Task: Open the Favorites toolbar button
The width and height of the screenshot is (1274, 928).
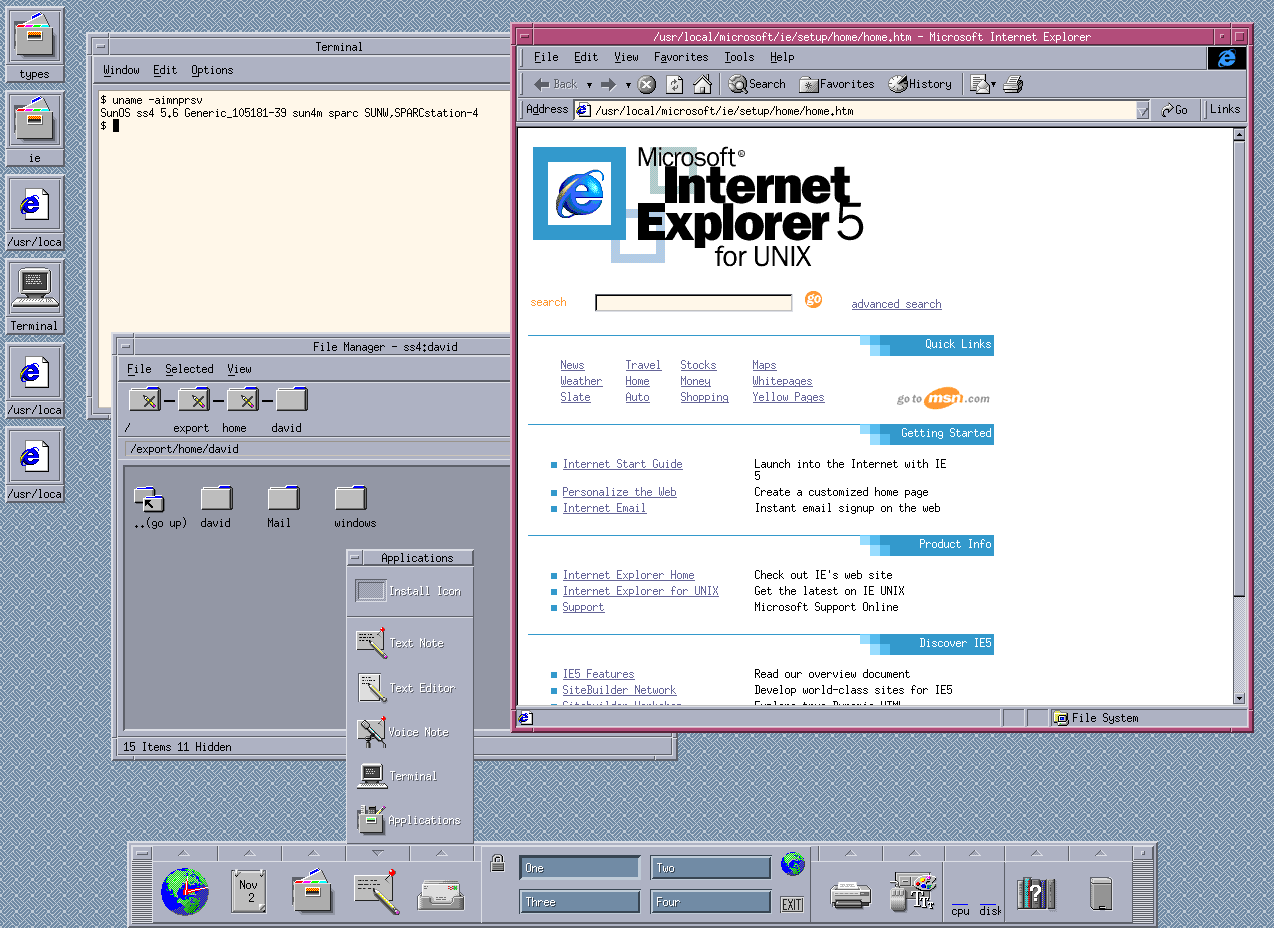Action: 837,84
